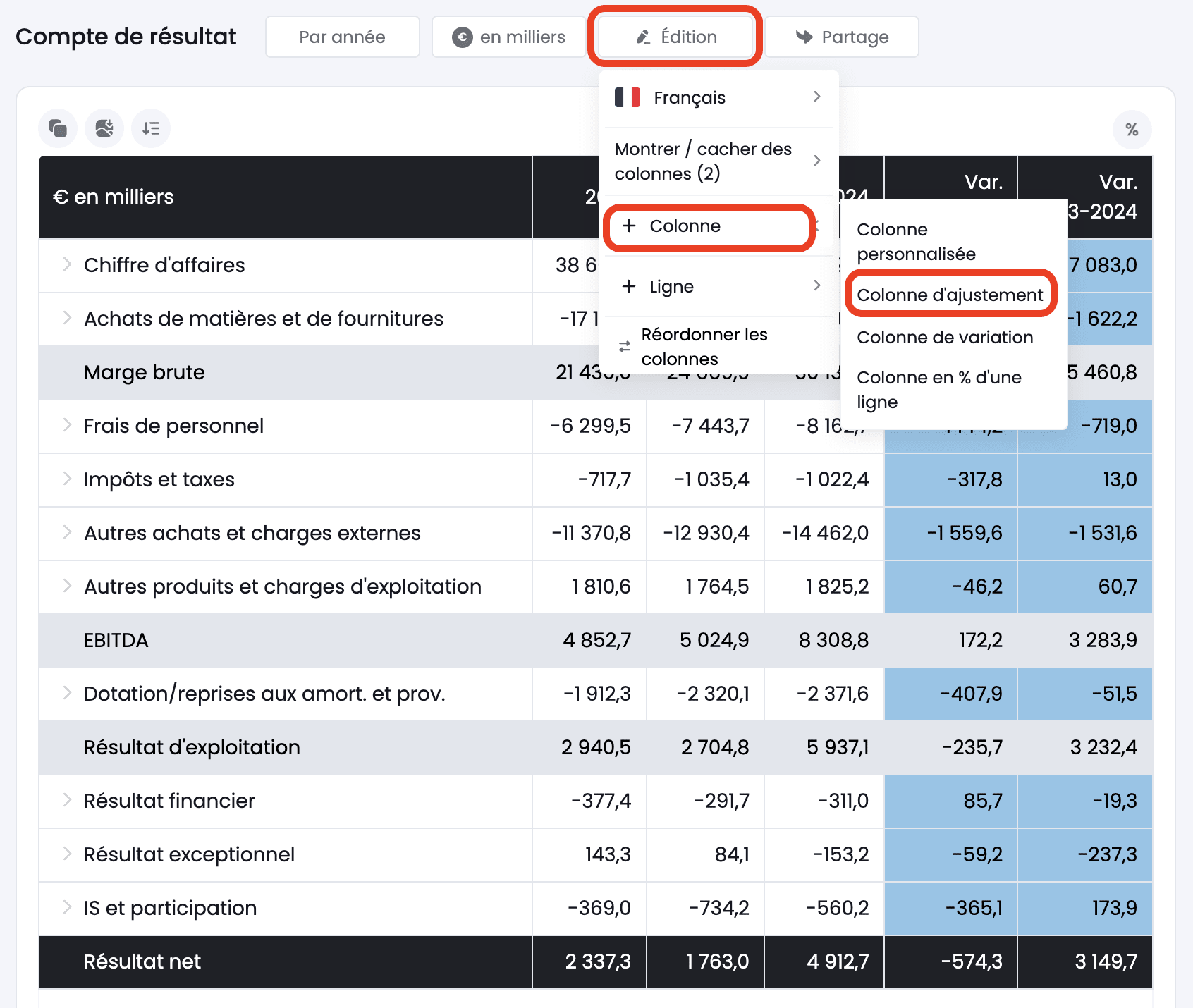Viewport: 1193px width, 1008px height.
Task: Click the plus icon next to Ligne
Action: 629,286
